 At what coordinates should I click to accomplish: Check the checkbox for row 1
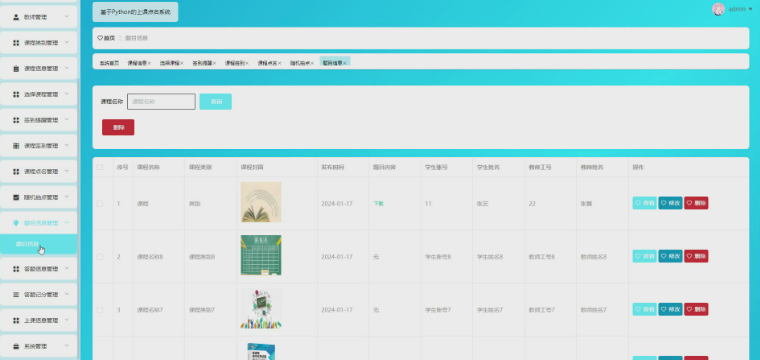click(x=100, y=203)
